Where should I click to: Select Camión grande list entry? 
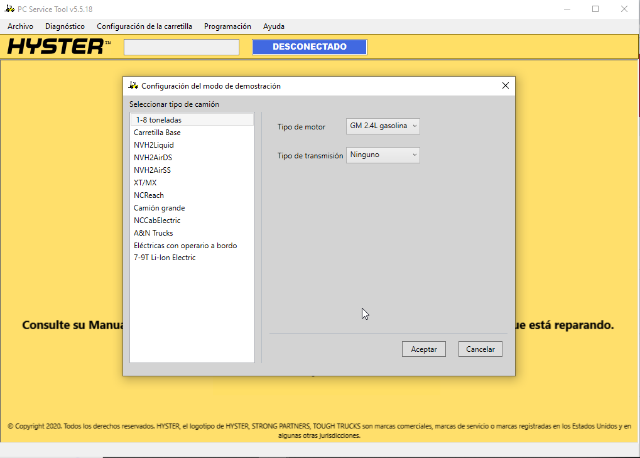pyautogui.click(x=159, y=208)
